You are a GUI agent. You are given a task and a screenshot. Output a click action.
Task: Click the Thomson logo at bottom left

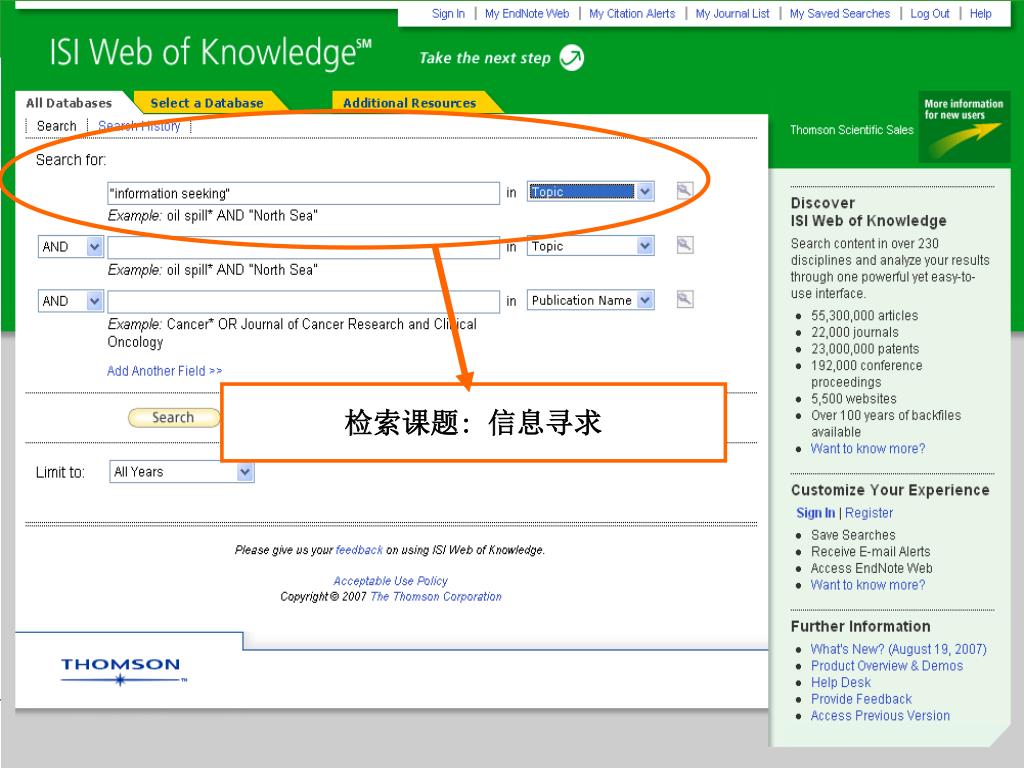121,671
